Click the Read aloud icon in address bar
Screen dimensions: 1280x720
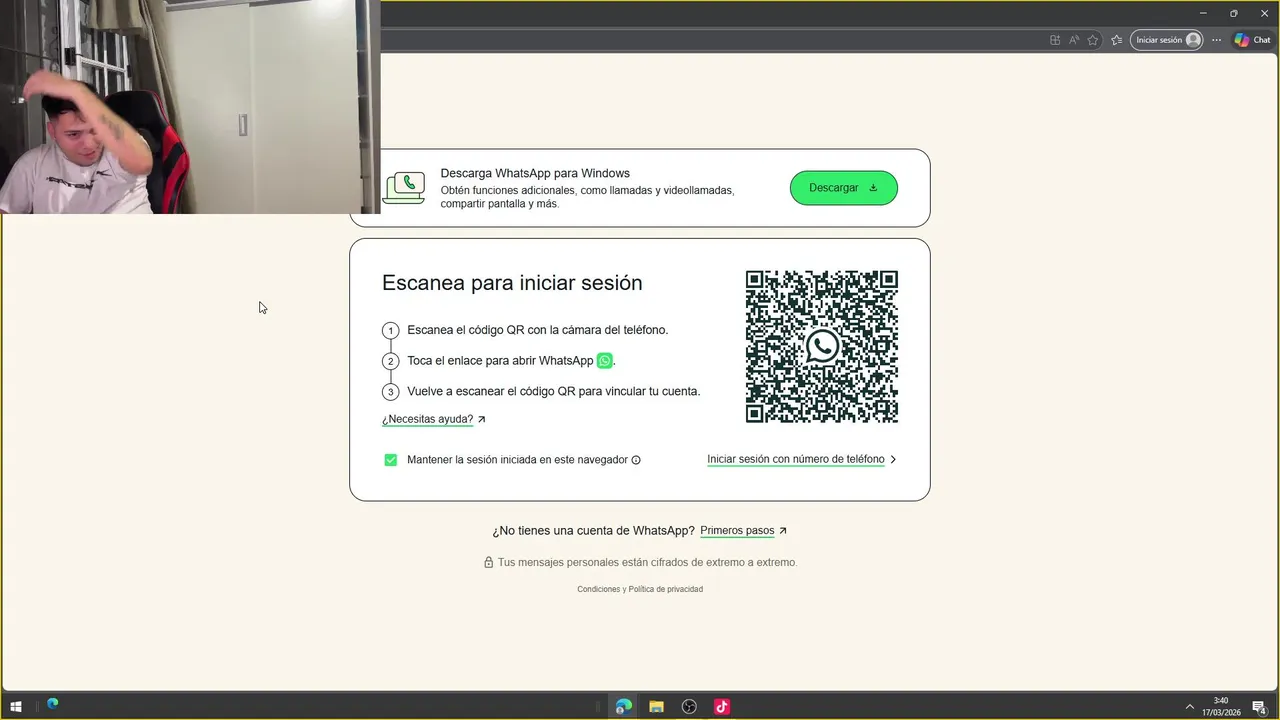point(1074,40)
